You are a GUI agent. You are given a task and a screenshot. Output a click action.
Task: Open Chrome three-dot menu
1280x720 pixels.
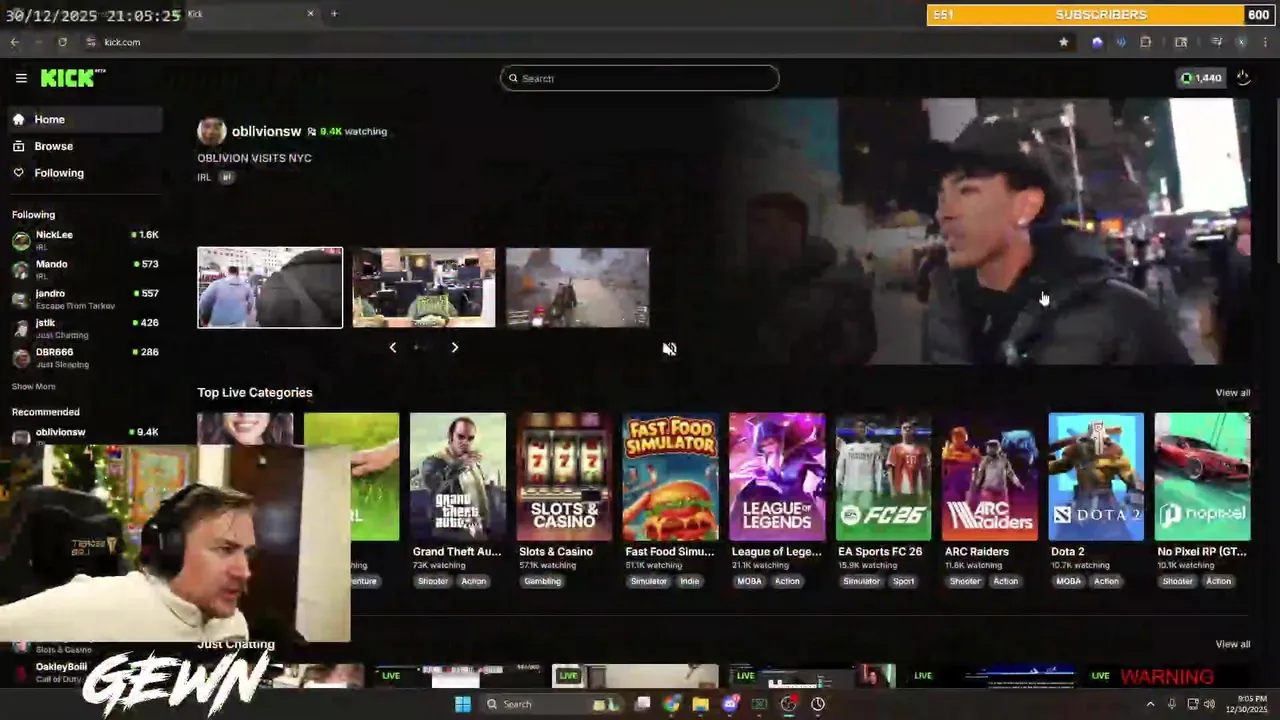(x=1265, y=42)
